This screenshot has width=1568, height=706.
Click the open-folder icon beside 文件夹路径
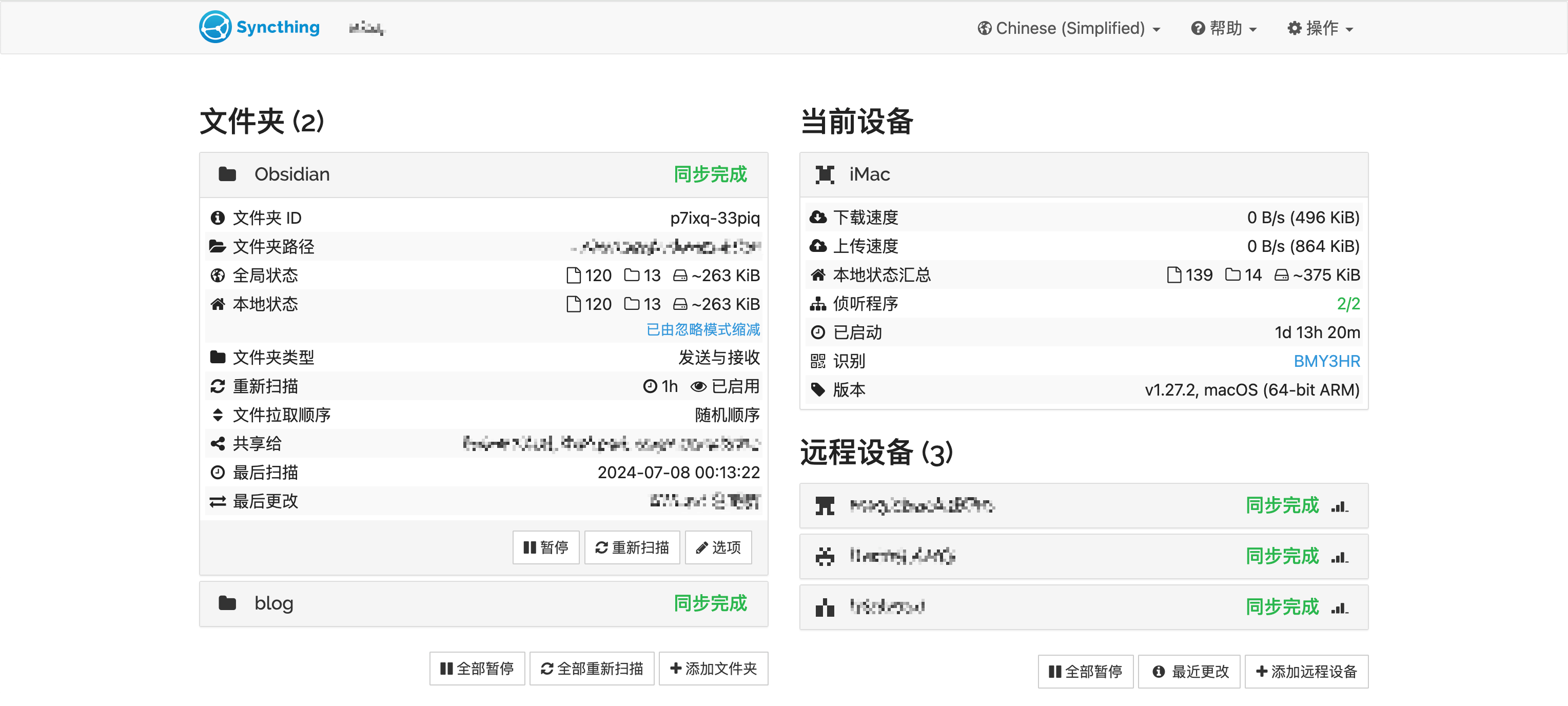[x=218, y=246]
